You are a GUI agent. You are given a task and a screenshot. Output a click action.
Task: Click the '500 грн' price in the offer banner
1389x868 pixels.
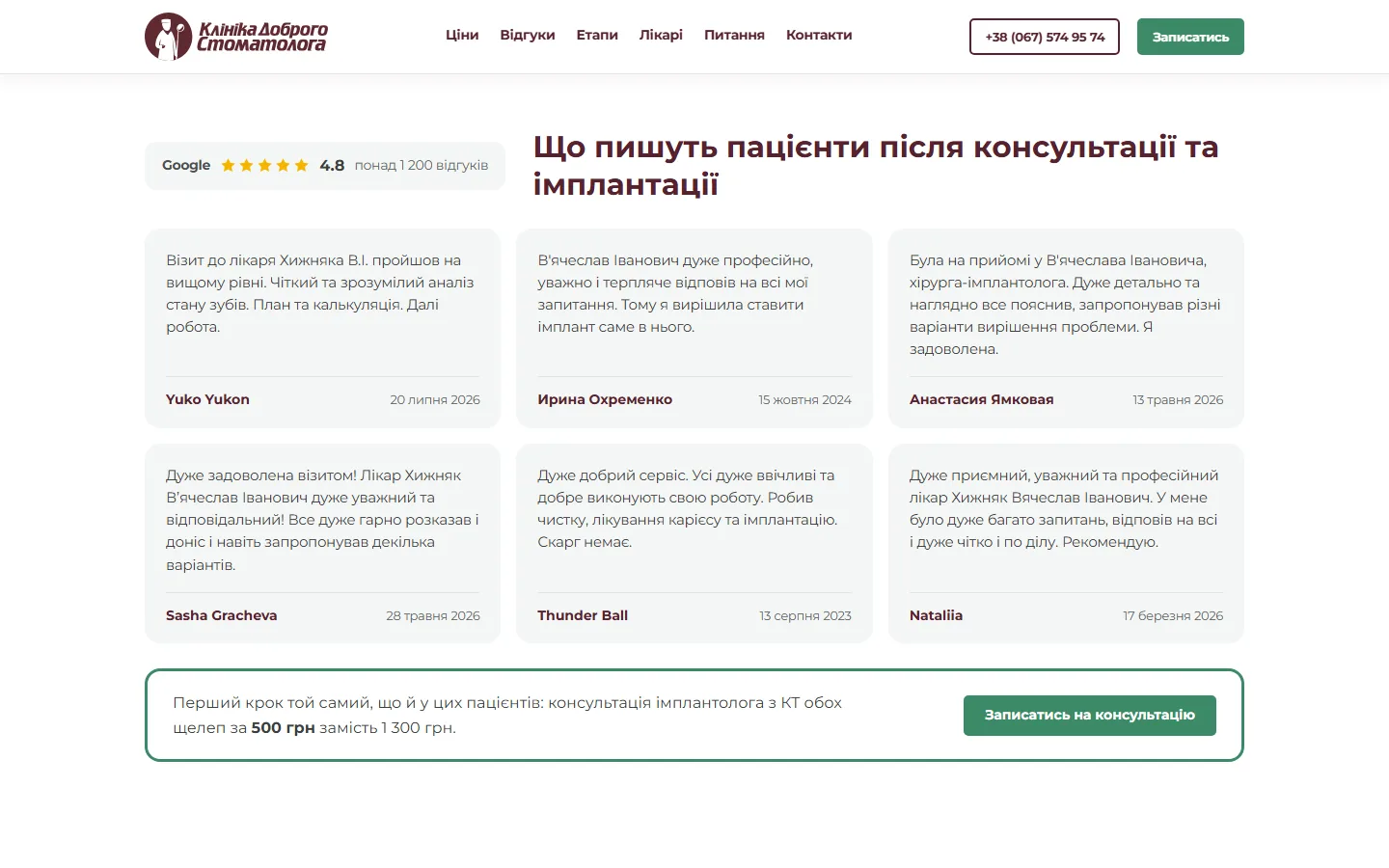coord(283,728)
